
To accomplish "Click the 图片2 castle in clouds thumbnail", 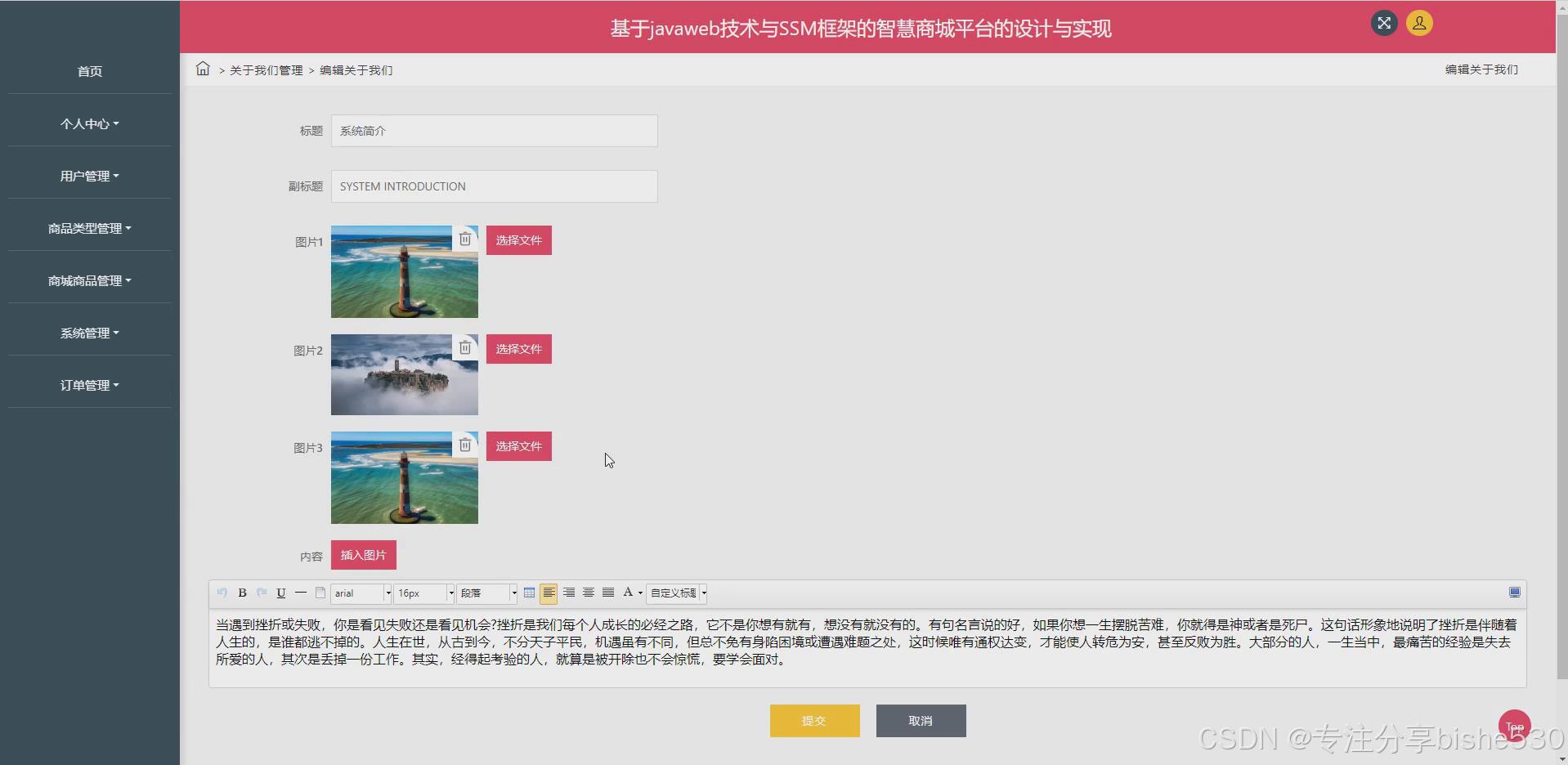I will pos(405,374).
